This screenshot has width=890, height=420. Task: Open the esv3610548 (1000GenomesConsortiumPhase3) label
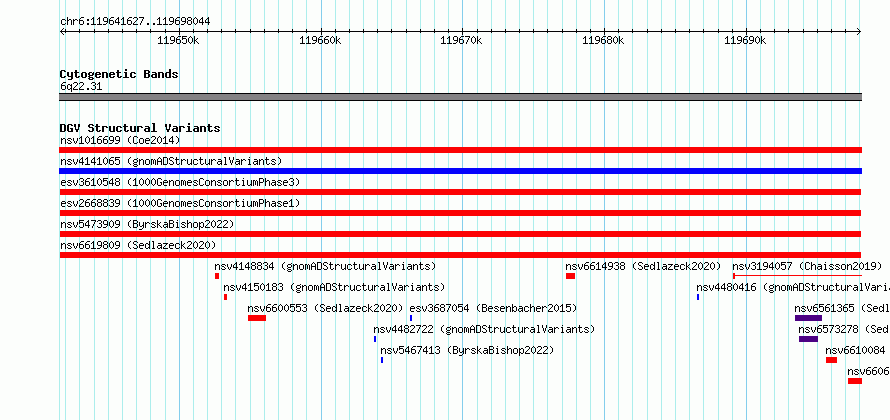pyautogui.click(x=180, y=182)
